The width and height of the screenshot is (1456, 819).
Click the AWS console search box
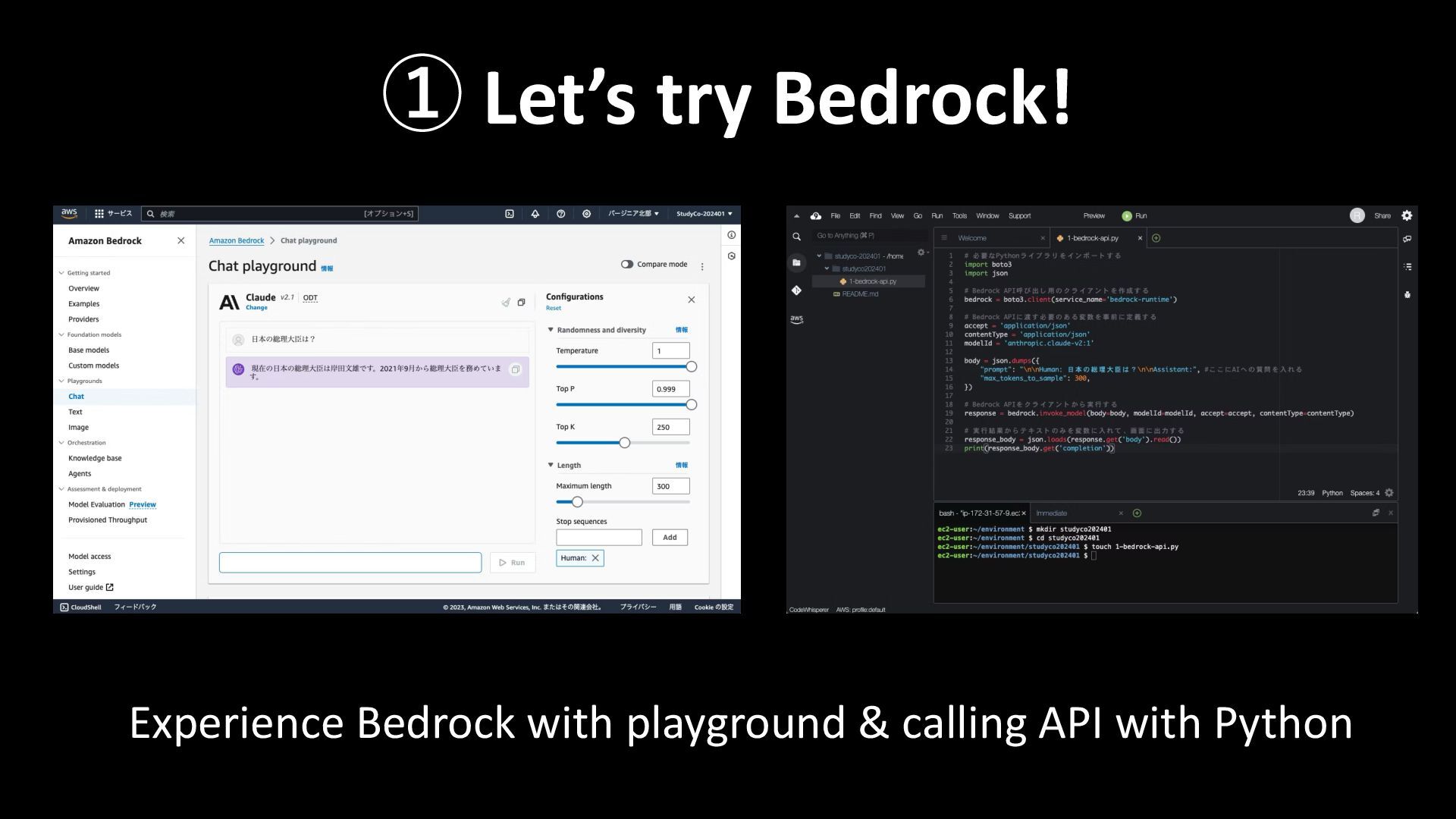click(280, 214)
